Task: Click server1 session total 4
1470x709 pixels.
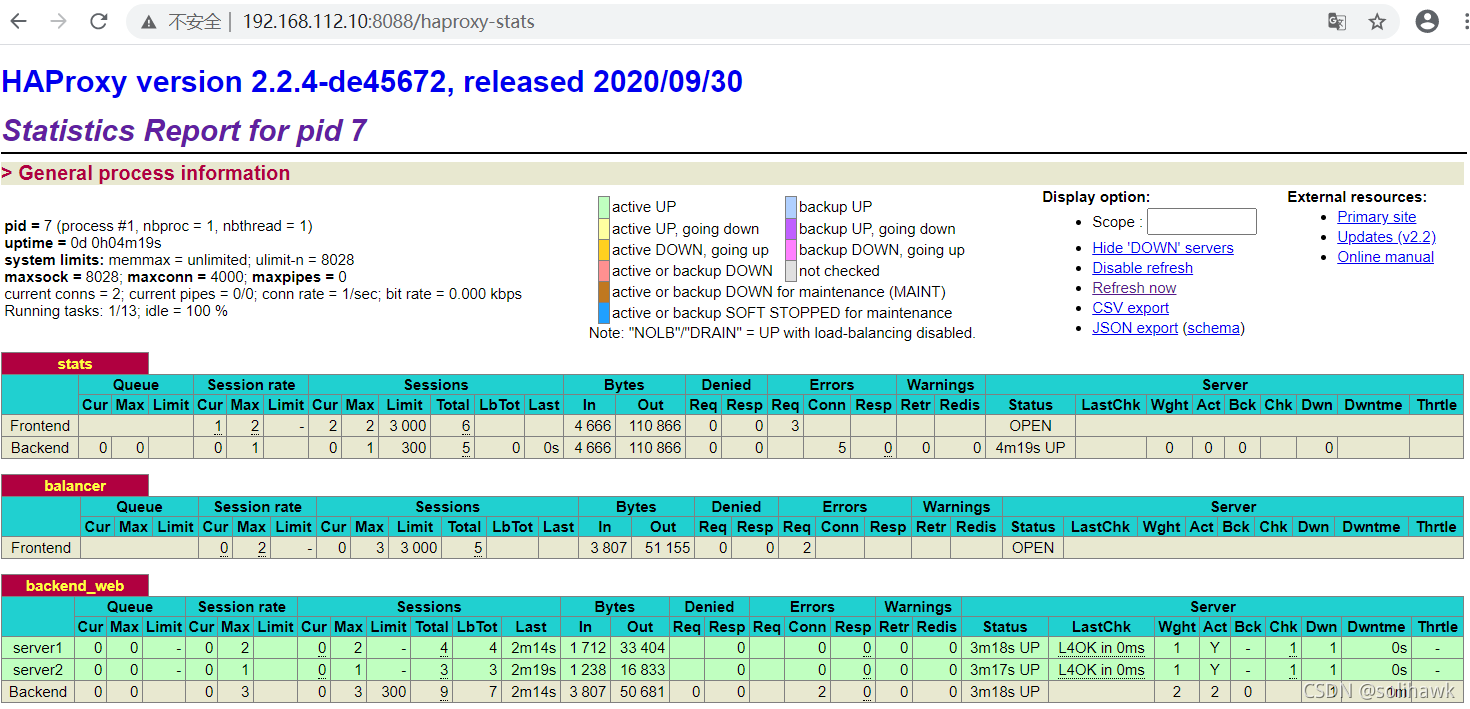Action: pos(444,648)
